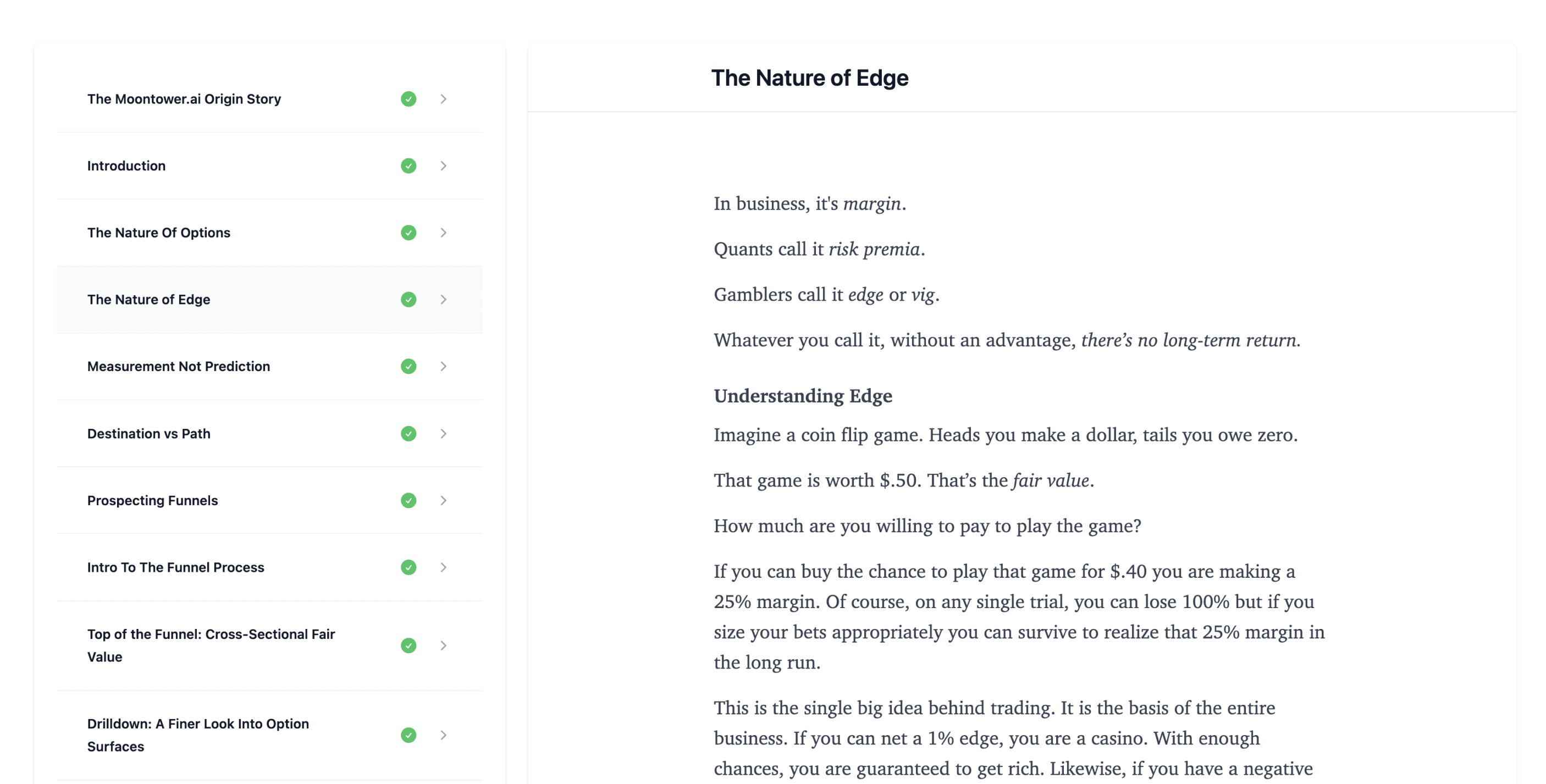Open Drilldown: A Finer Look Into Option Surfaces

(x=198, y=735)
